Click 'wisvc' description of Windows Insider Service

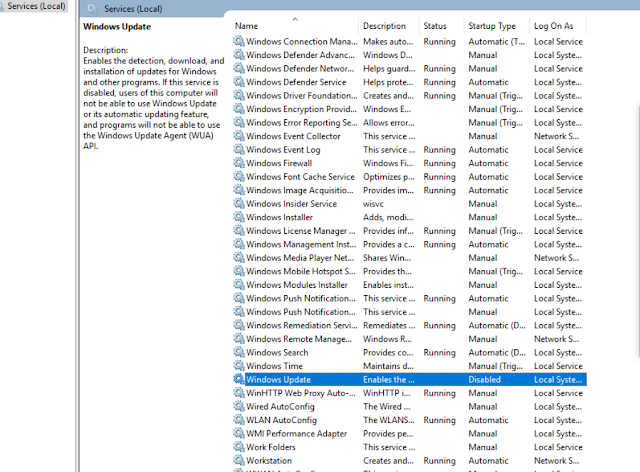click(x=373, y=204)
